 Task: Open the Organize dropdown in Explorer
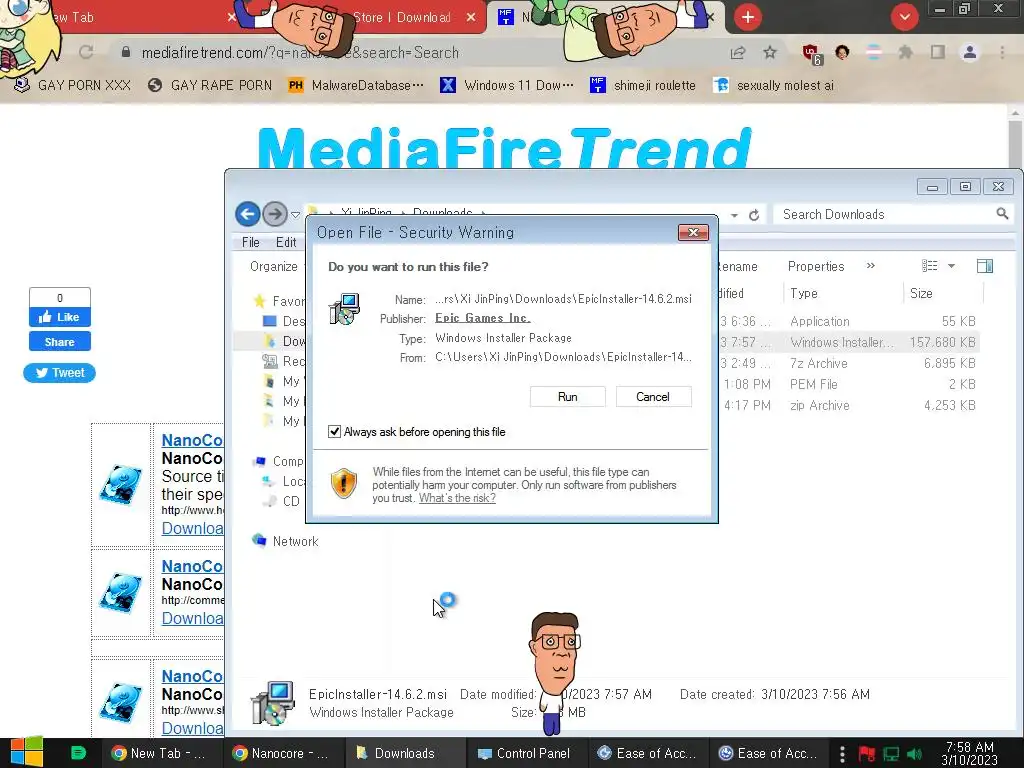coord(274,266)
